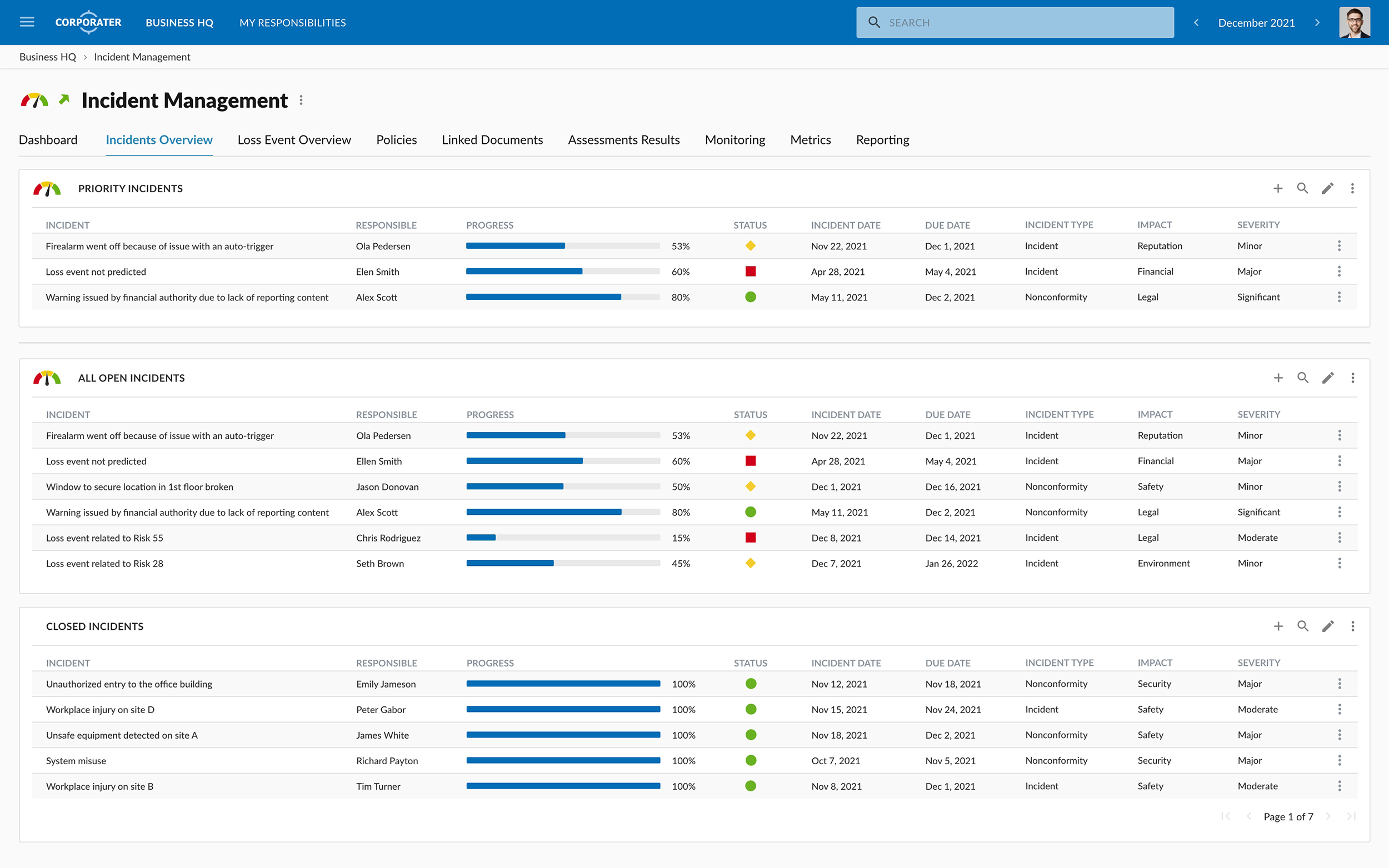Click into the SEARCH field

1015,22
